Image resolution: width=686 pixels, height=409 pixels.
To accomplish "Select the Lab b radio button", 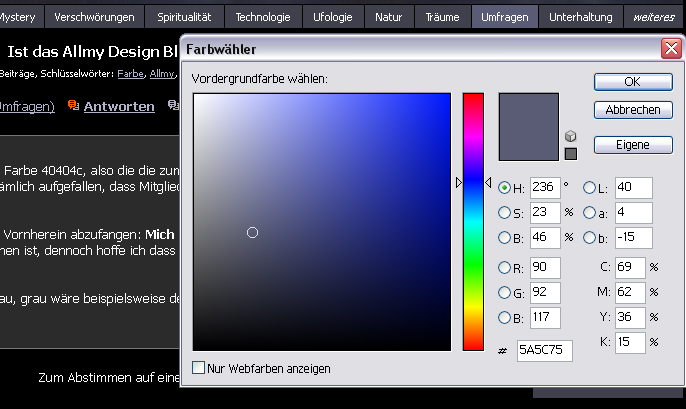I will pos(589,238).
